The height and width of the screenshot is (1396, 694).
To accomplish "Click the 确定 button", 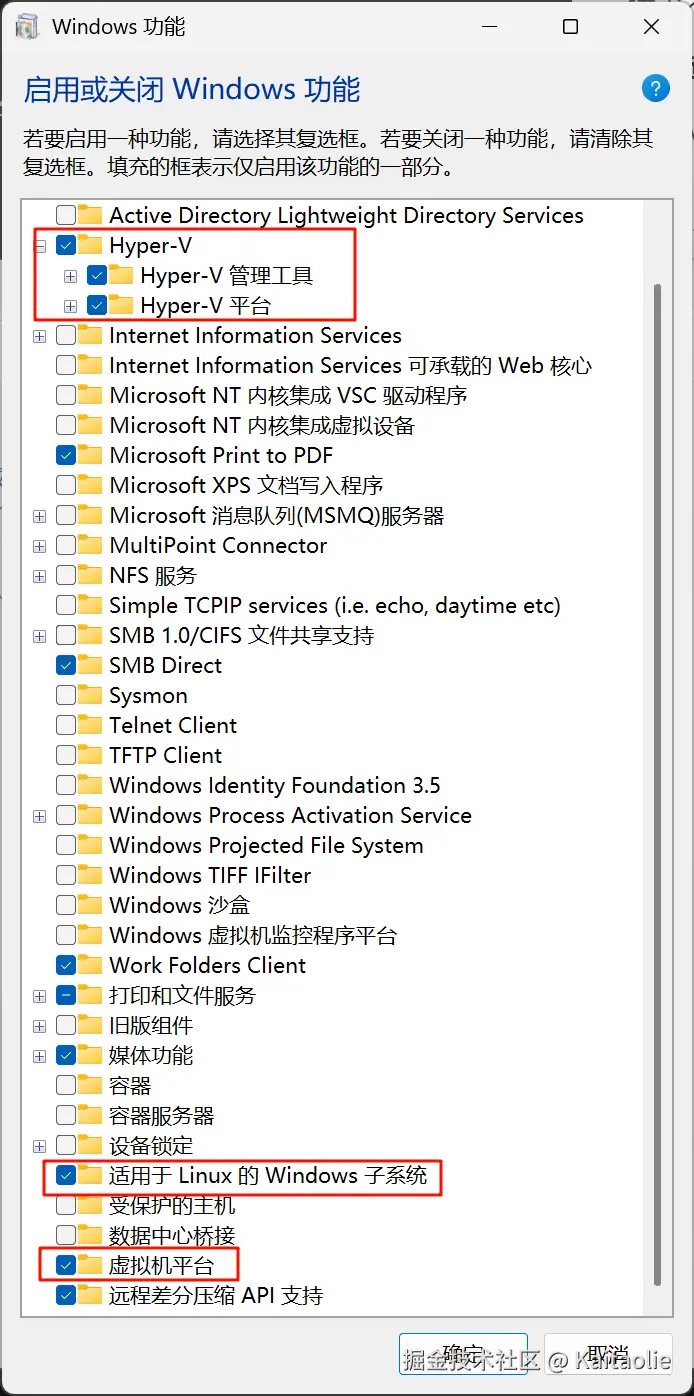I will (x=463, y=1356).
